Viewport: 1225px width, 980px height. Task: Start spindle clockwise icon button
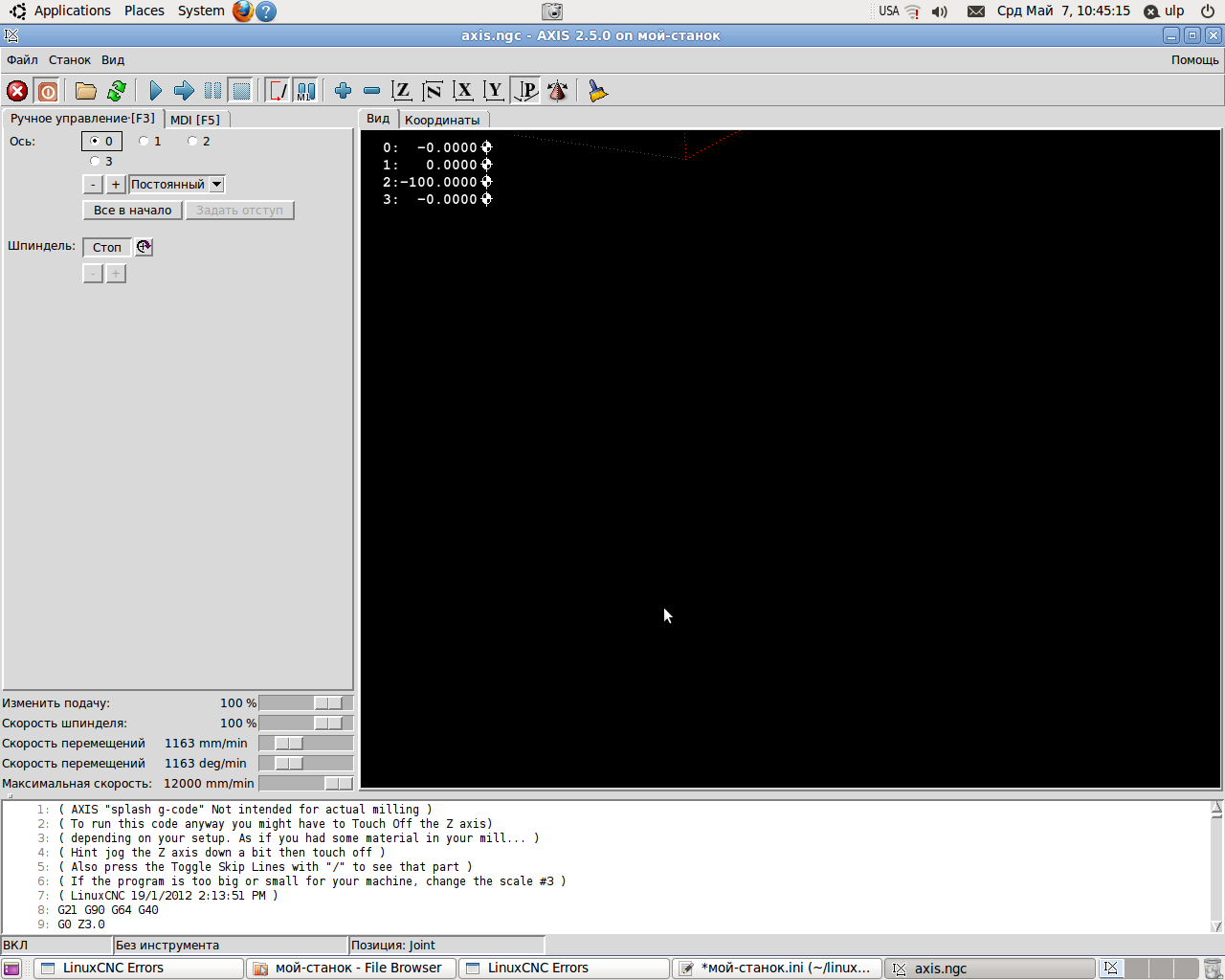pyautogui.click(x=144, y=247)
